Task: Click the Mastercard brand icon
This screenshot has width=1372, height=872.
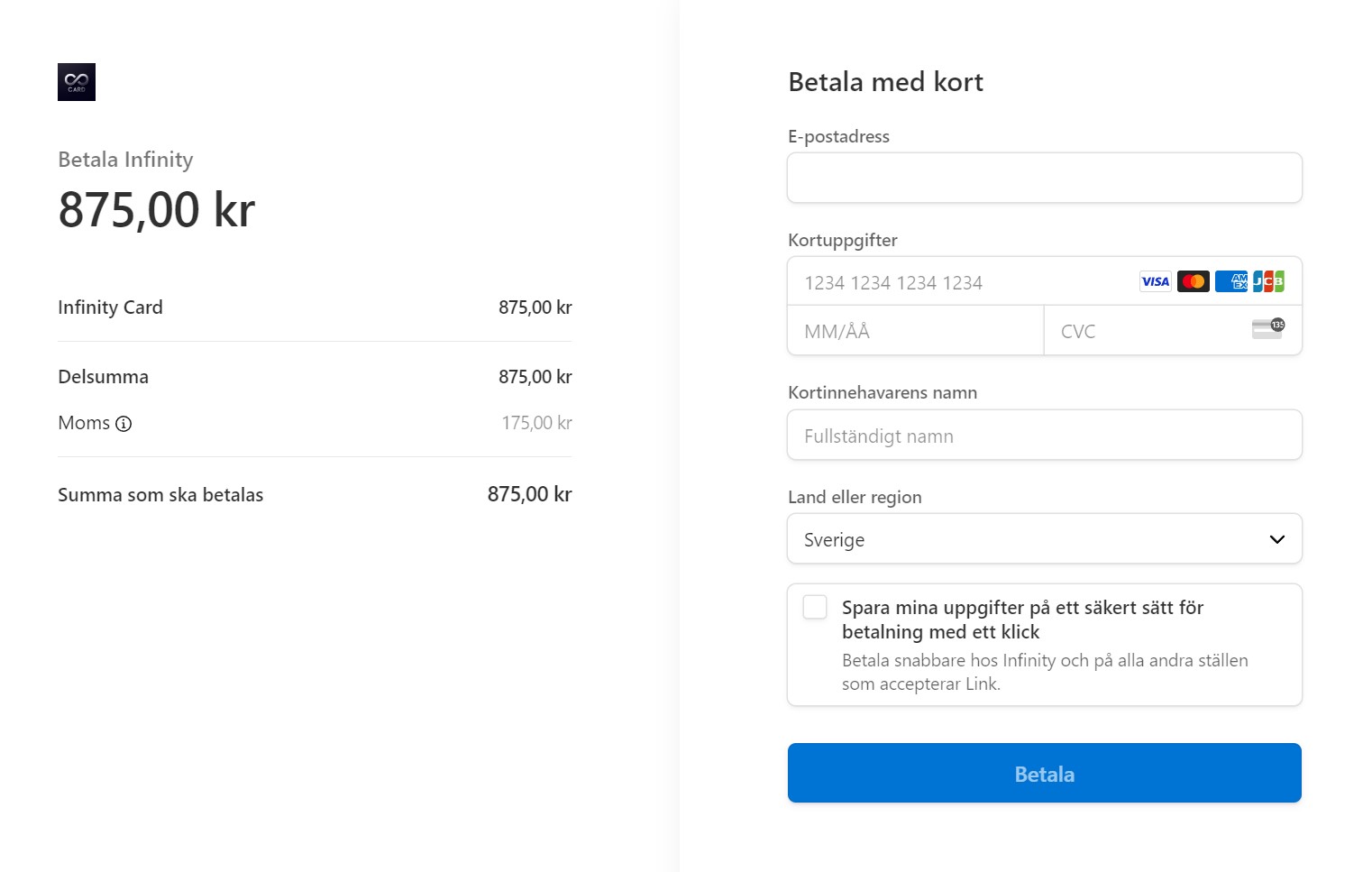Action: [x=1193, y=281]
